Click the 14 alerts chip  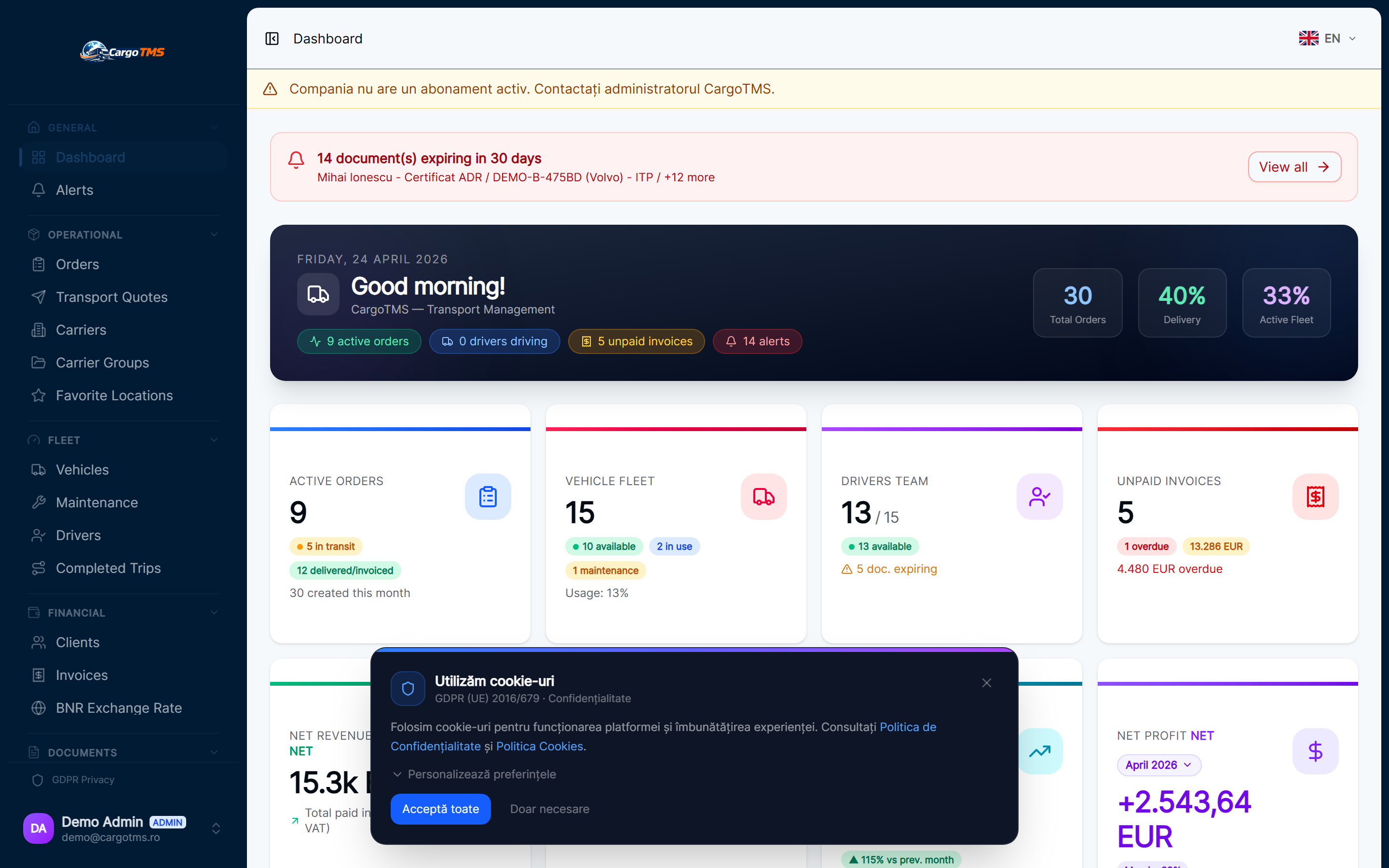(758, 341)
